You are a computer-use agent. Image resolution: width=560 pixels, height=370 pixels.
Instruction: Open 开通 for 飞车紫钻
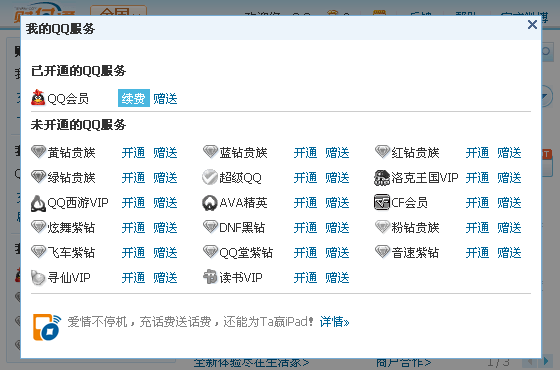pos(133,253)
